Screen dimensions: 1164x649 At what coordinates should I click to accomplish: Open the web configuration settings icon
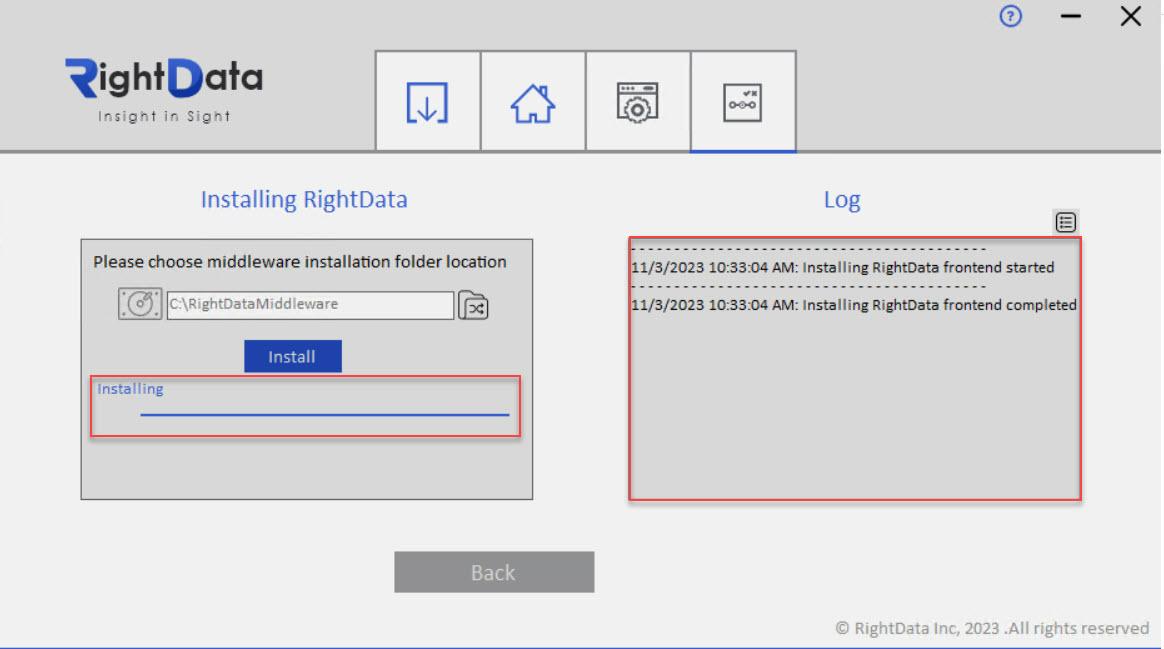pos(638,101)
